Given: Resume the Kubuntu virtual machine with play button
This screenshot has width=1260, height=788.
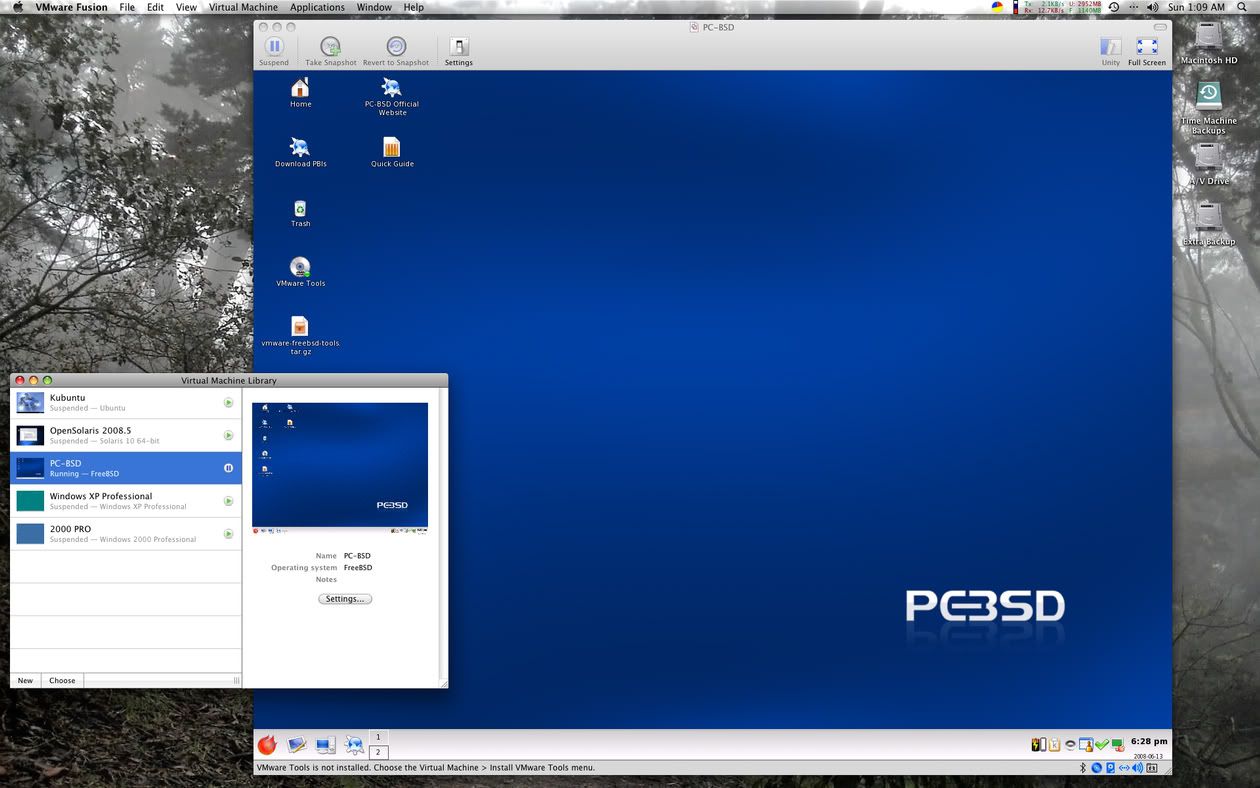Looking at the screenshot, I should [x=228, y=403].
